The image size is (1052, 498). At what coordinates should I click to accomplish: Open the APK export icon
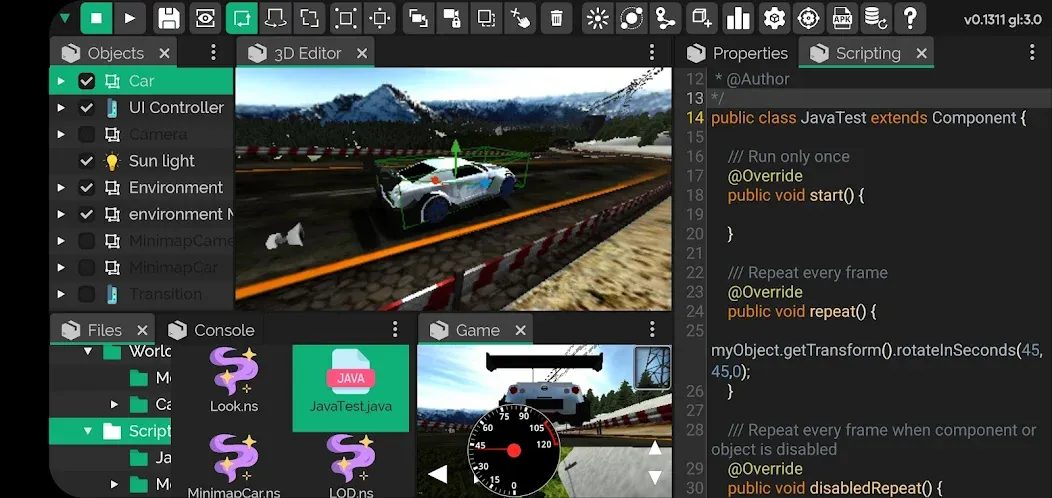click(x=842, y=18)
